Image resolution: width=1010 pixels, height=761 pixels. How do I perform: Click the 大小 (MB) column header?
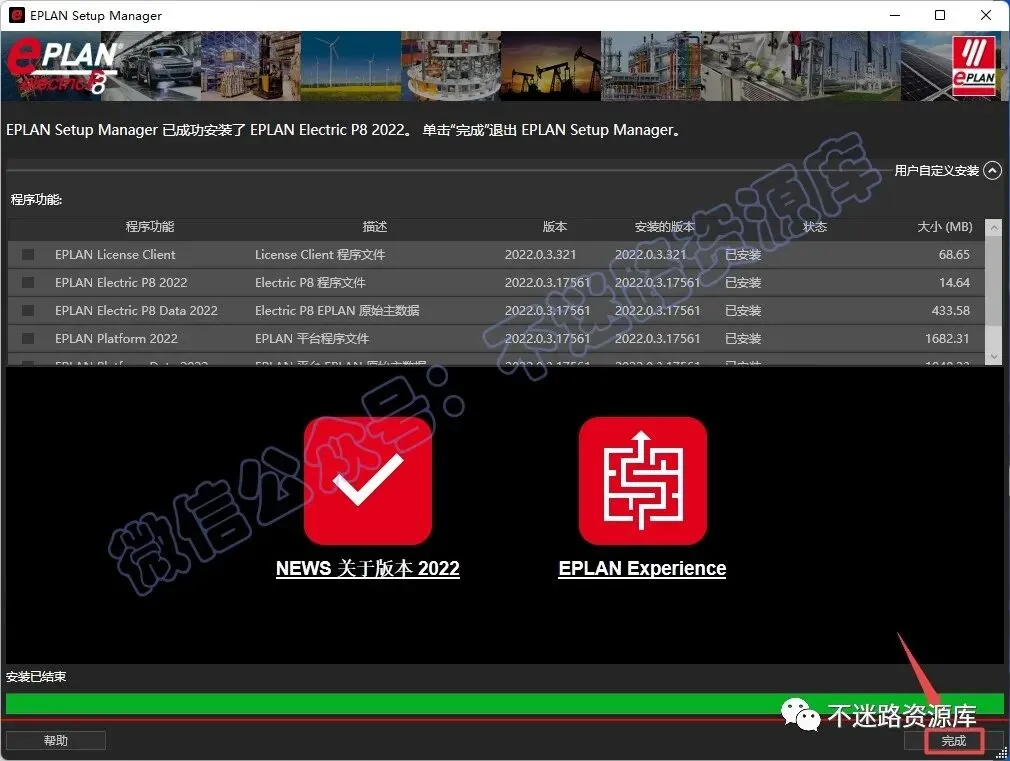[945, 227]
